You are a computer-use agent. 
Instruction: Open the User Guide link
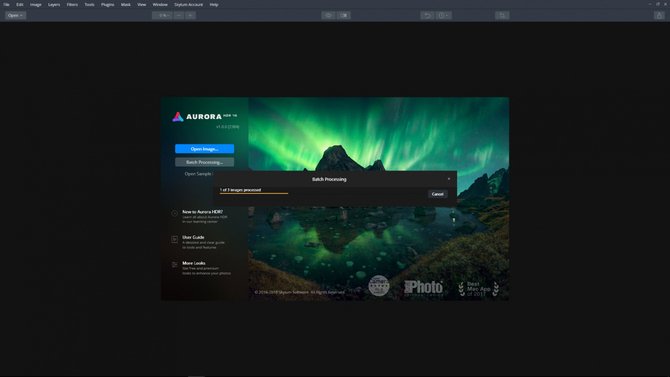(x=193, y=237)
